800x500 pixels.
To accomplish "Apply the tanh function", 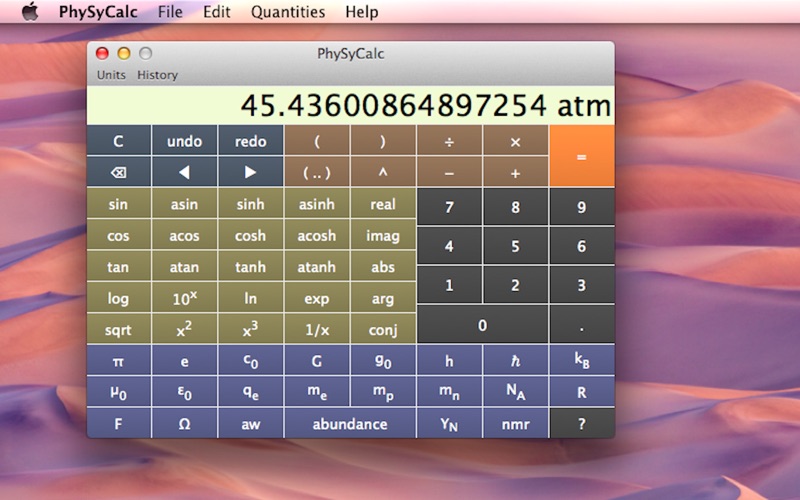I will point(250,266).
